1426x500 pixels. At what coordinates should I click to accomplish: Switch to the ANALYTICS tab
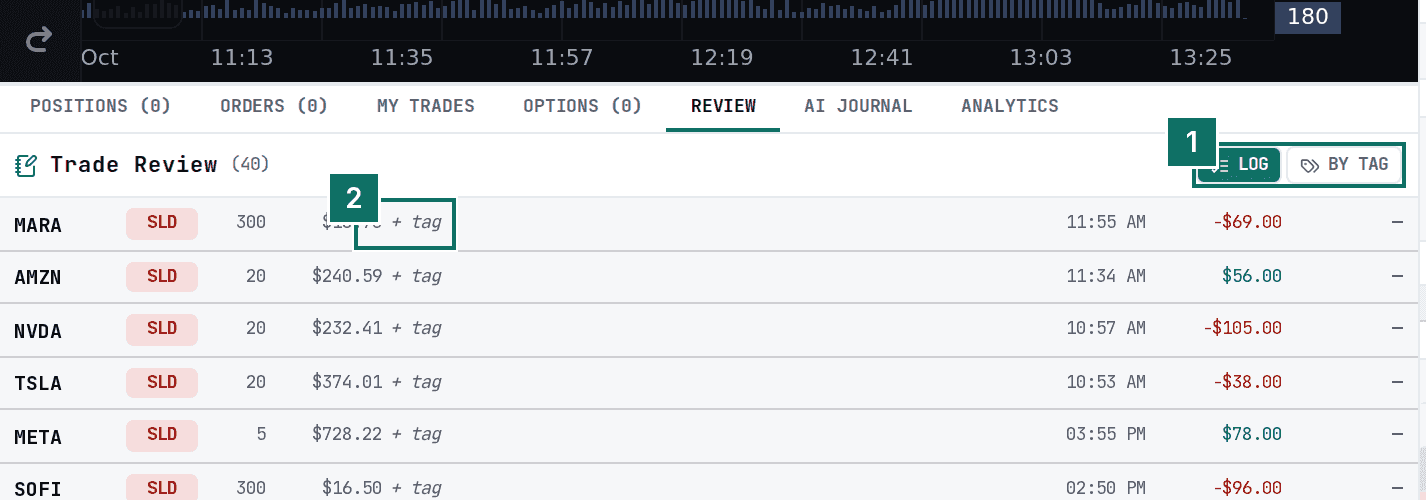pos(1010,106)
